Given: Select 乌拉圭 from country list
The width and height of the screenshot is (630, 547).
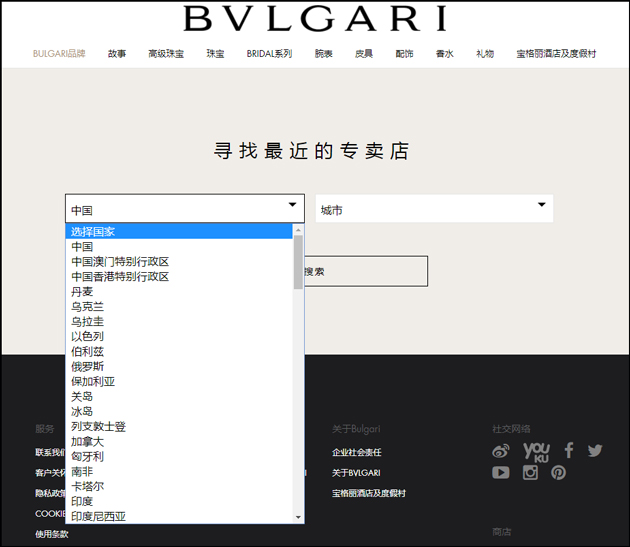Looking at the screenshot, I should [x=179, y=322].
